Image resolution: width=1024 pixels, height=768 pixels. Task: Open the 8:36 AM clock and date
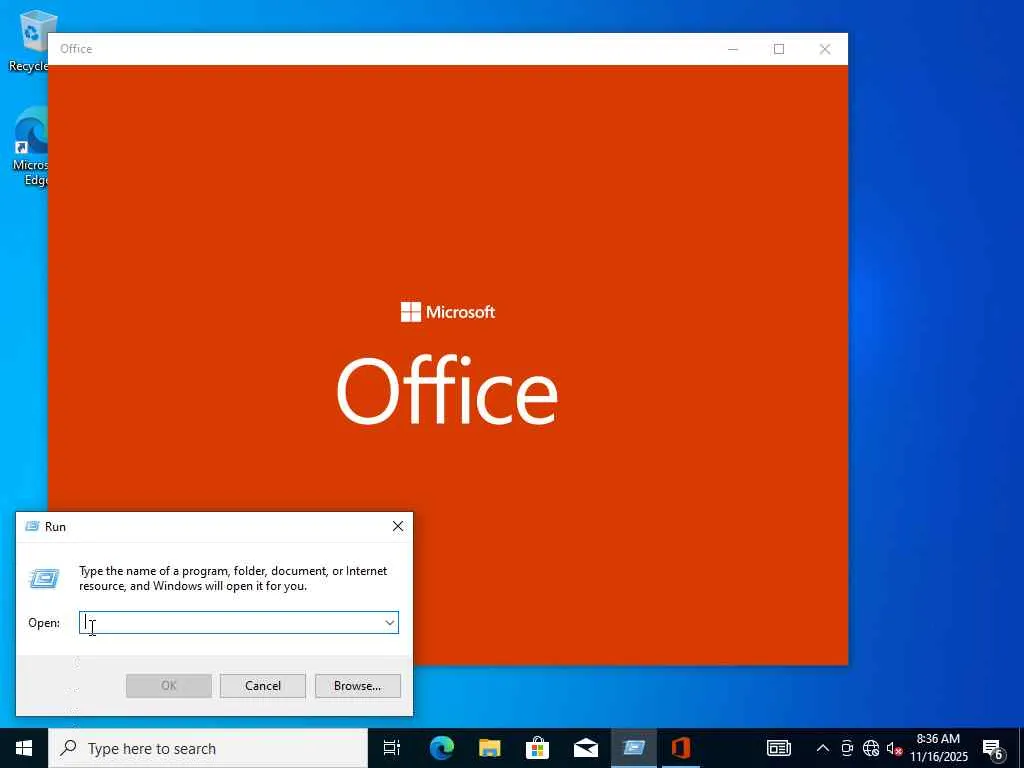(938, 748)
